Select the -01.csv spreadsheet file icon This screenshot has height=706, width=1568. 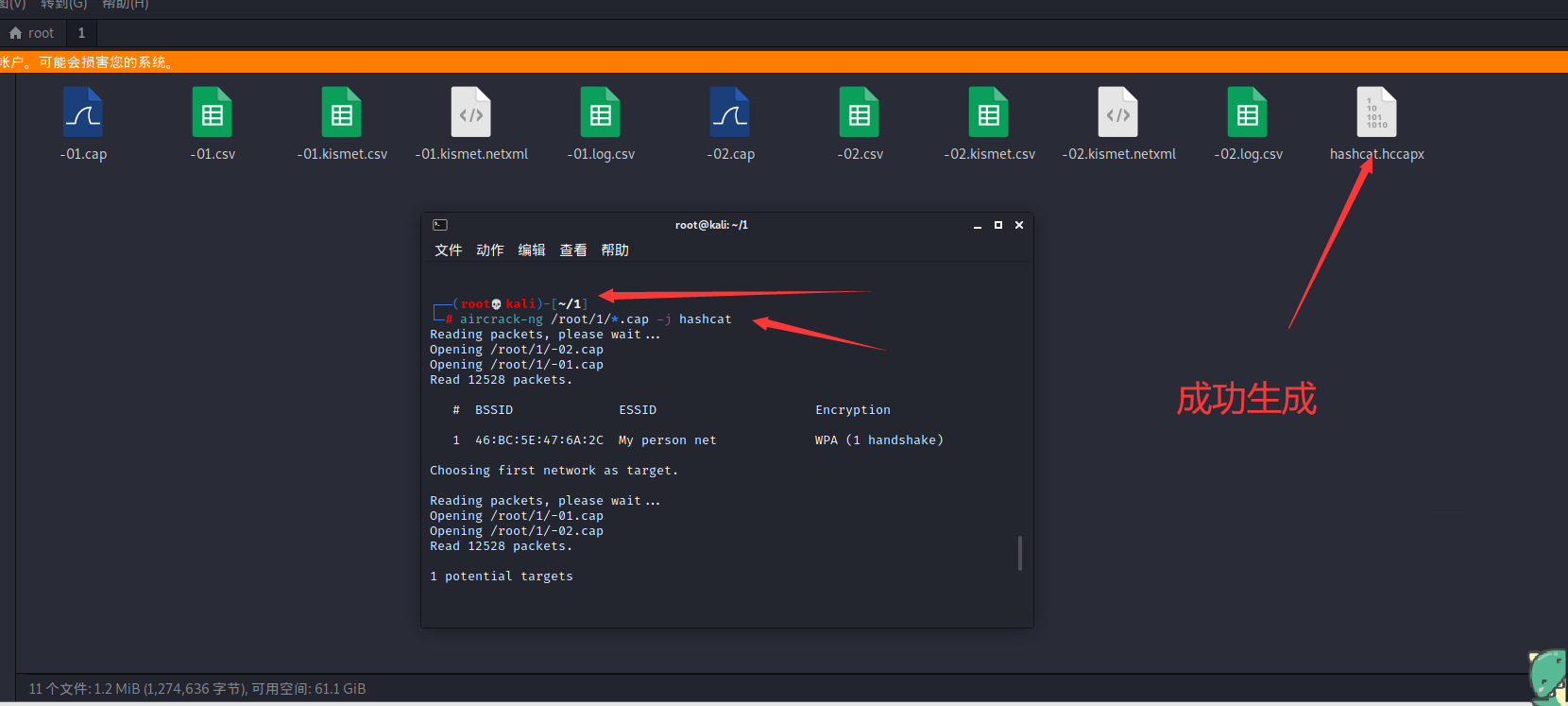[213, 112]
